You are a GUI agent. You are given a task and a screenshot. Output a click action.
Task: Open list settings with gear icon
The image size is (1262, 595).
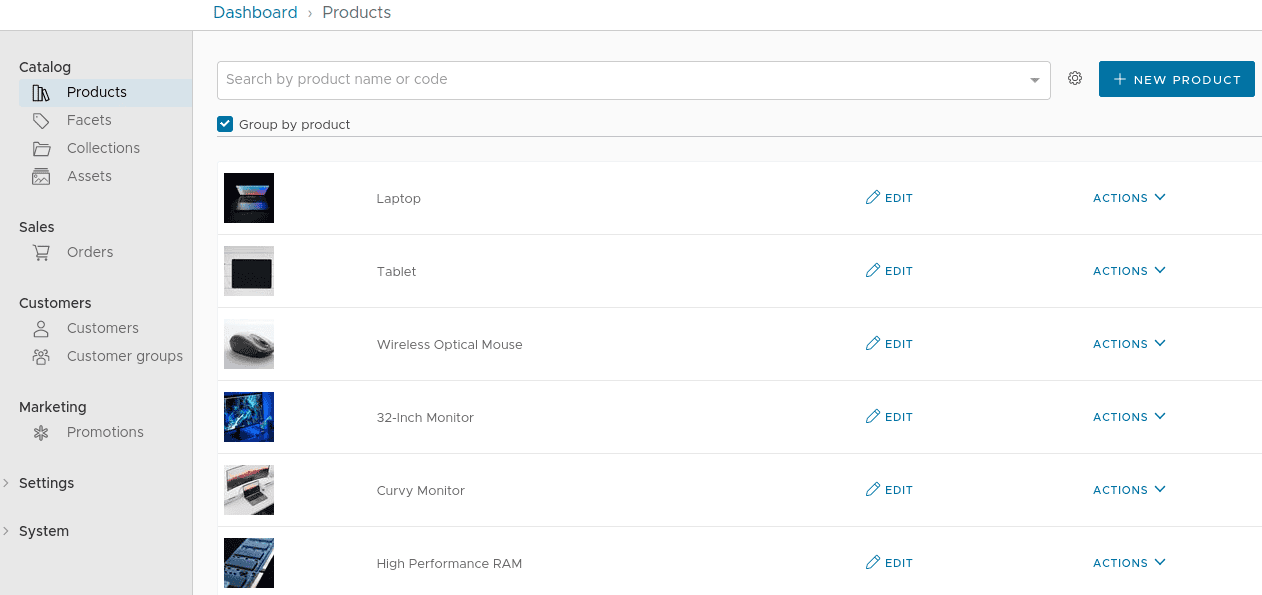[x=1075, y=78]
